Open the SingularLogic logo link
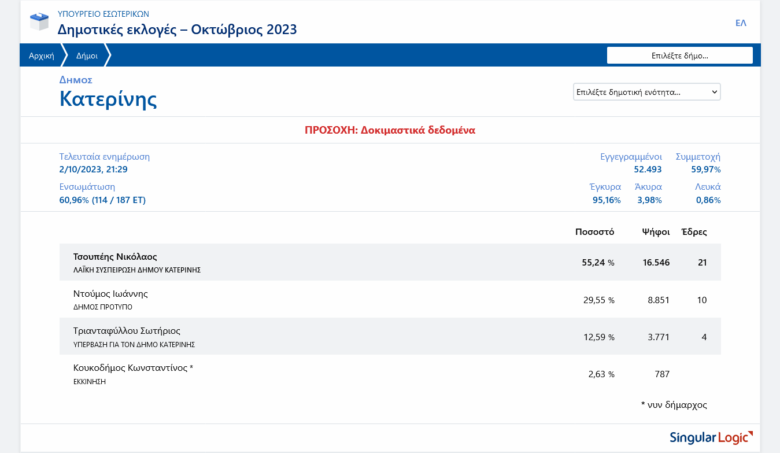780x453 pixels. coord(711,438)
